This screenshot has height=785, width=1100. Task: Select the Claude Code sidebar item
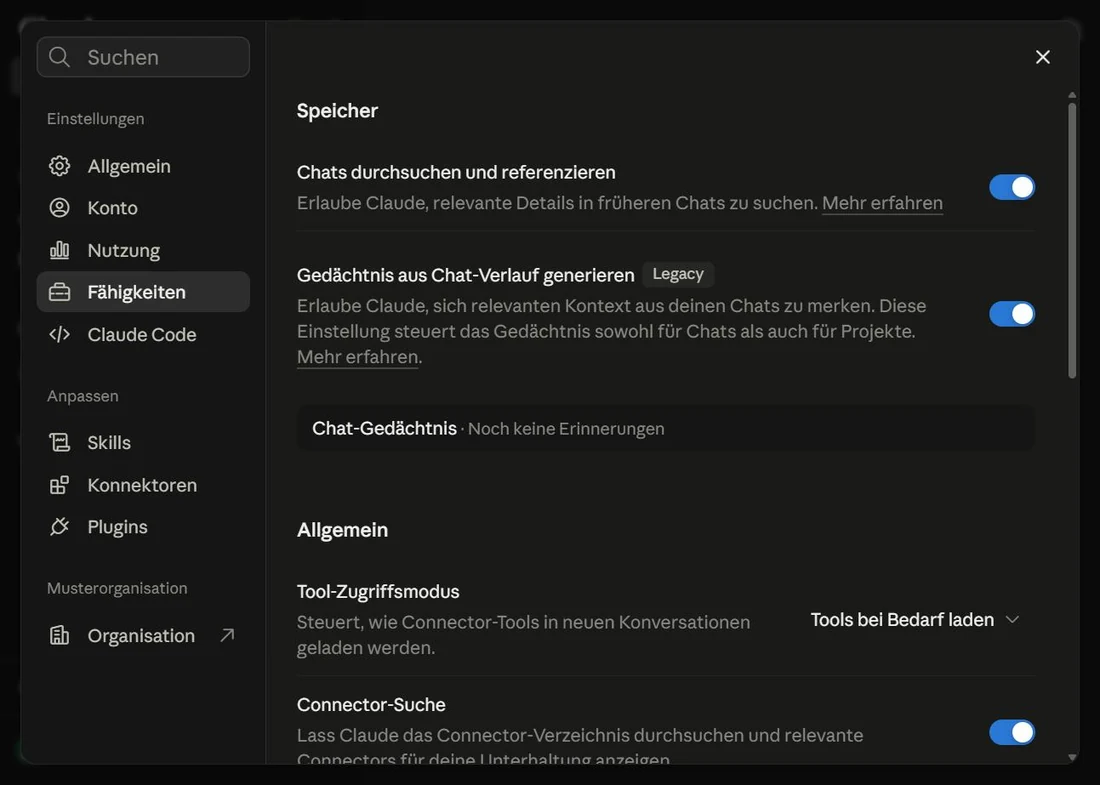click(143, 334)
